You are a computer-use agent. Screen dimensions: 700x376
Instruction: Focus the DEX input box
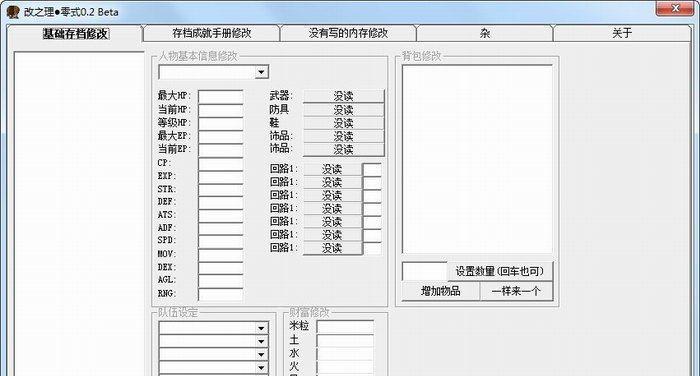coord(221,267)
